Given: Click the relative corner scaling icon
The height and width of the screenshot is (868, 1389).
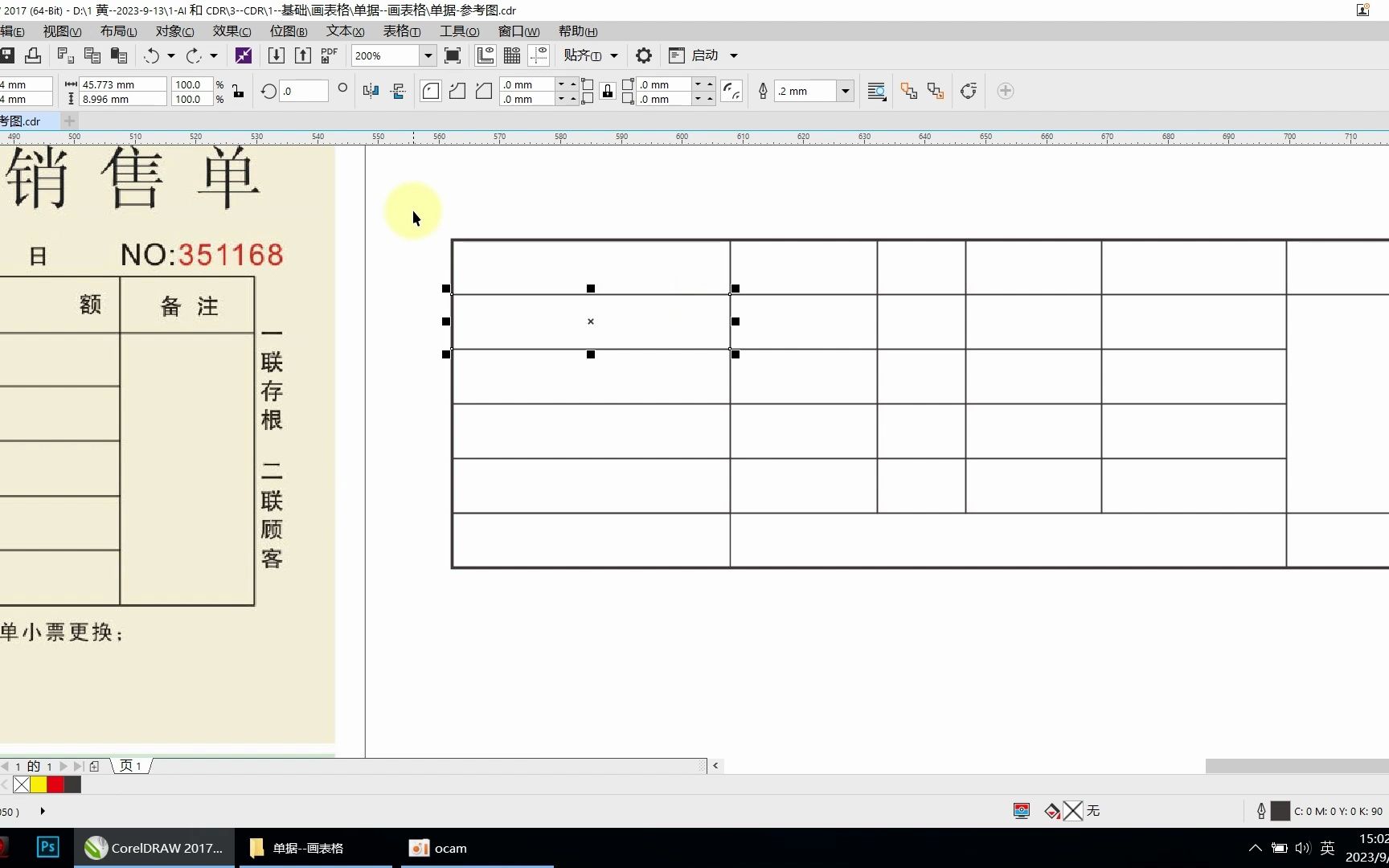Looking at the screenshot, I should pyautogui.click(x=731, y=91).
